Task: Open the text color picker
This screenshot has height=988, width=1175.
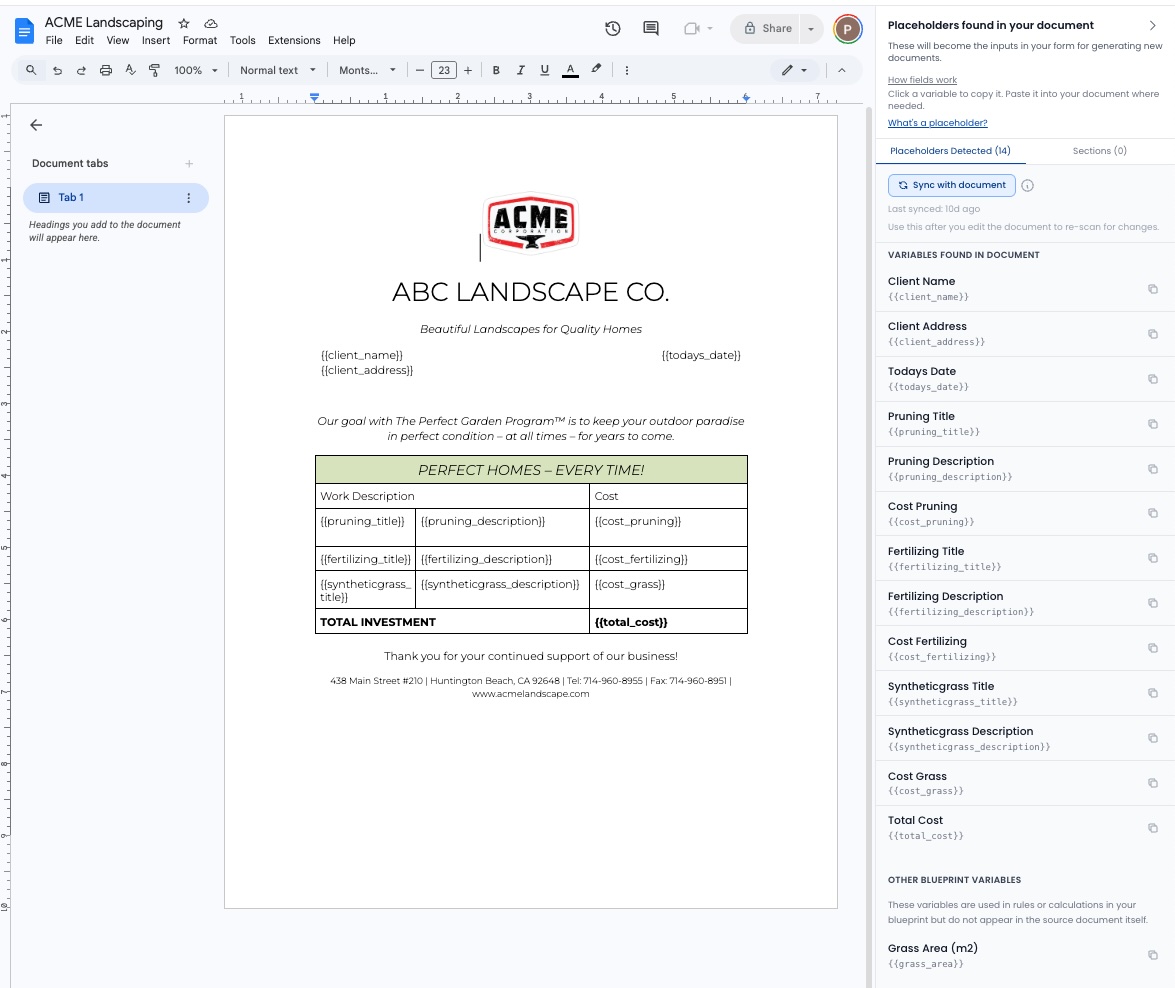Action: (x=570, y=70)
